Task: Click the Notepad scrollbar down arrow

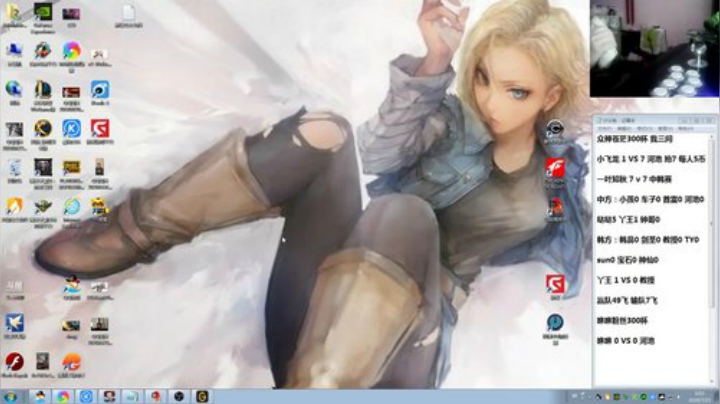Action: click(x=712, y=383)
